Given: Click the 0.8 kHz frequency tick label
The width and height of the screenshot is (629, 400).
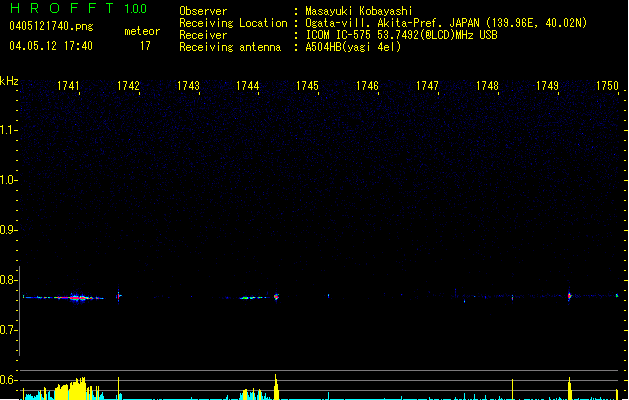Looking at the screenshot, I should [x=8, y=280].
